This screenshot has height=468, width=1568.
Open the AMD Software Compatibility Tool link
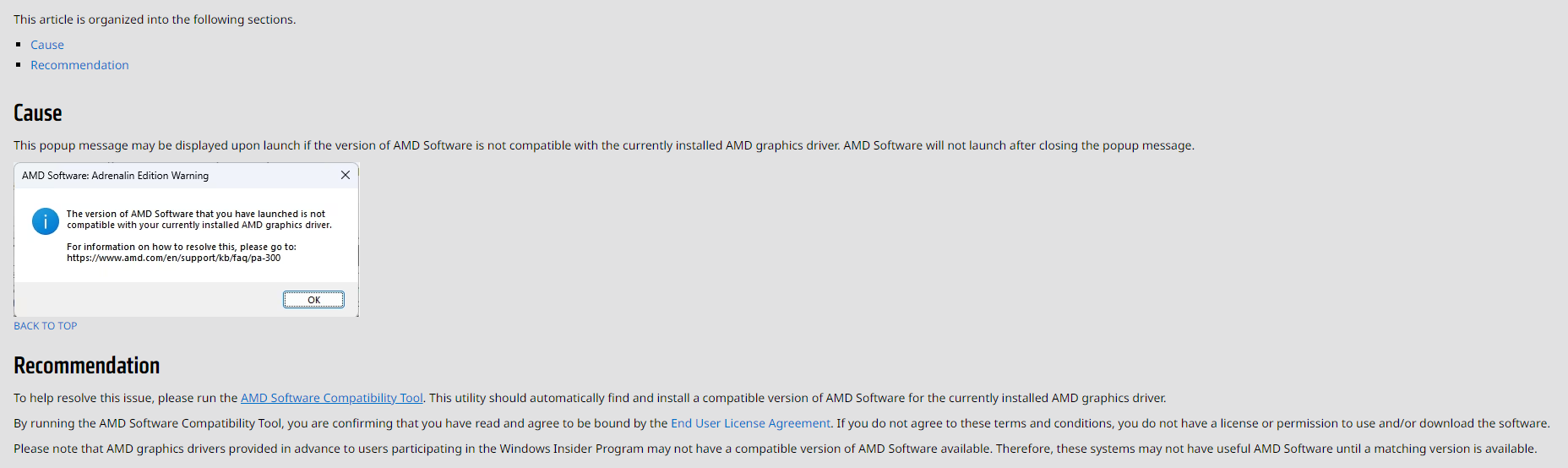point(331,398)
